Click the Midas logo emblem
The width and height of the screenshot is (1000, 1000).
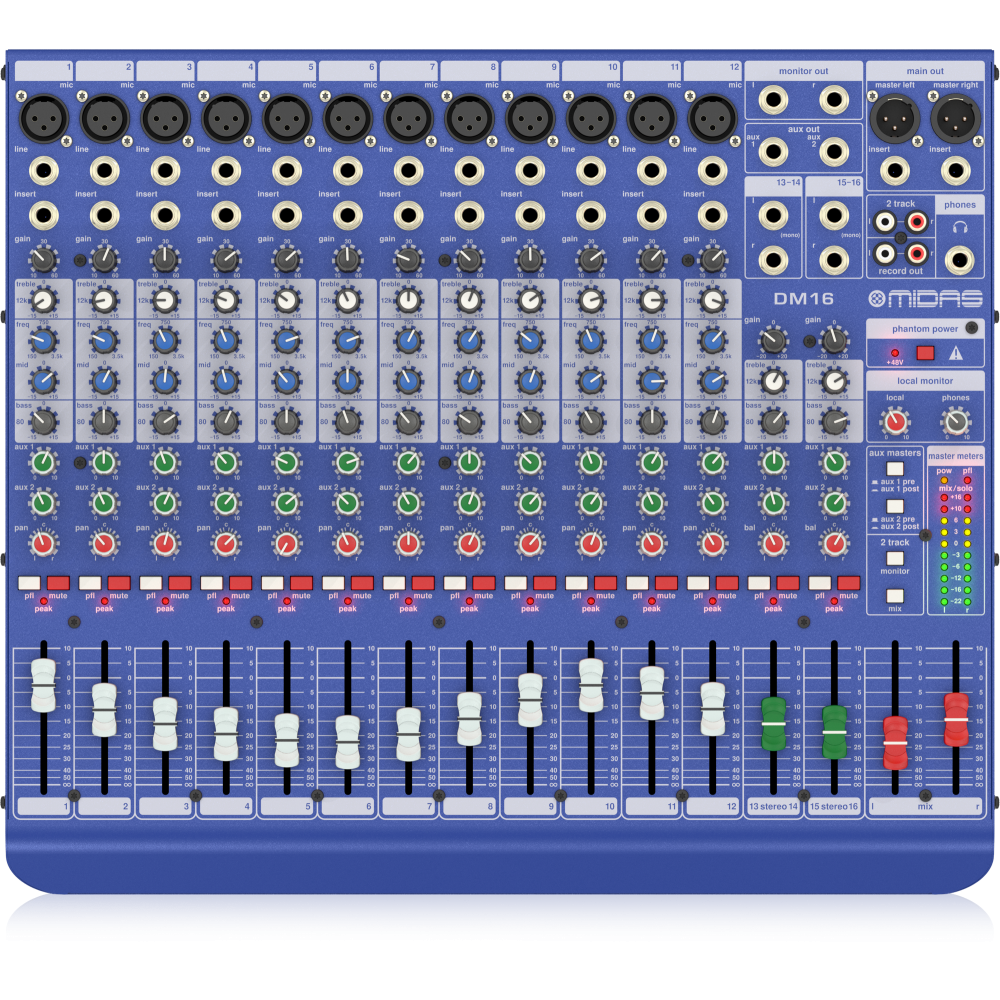(x=877, y=298)
